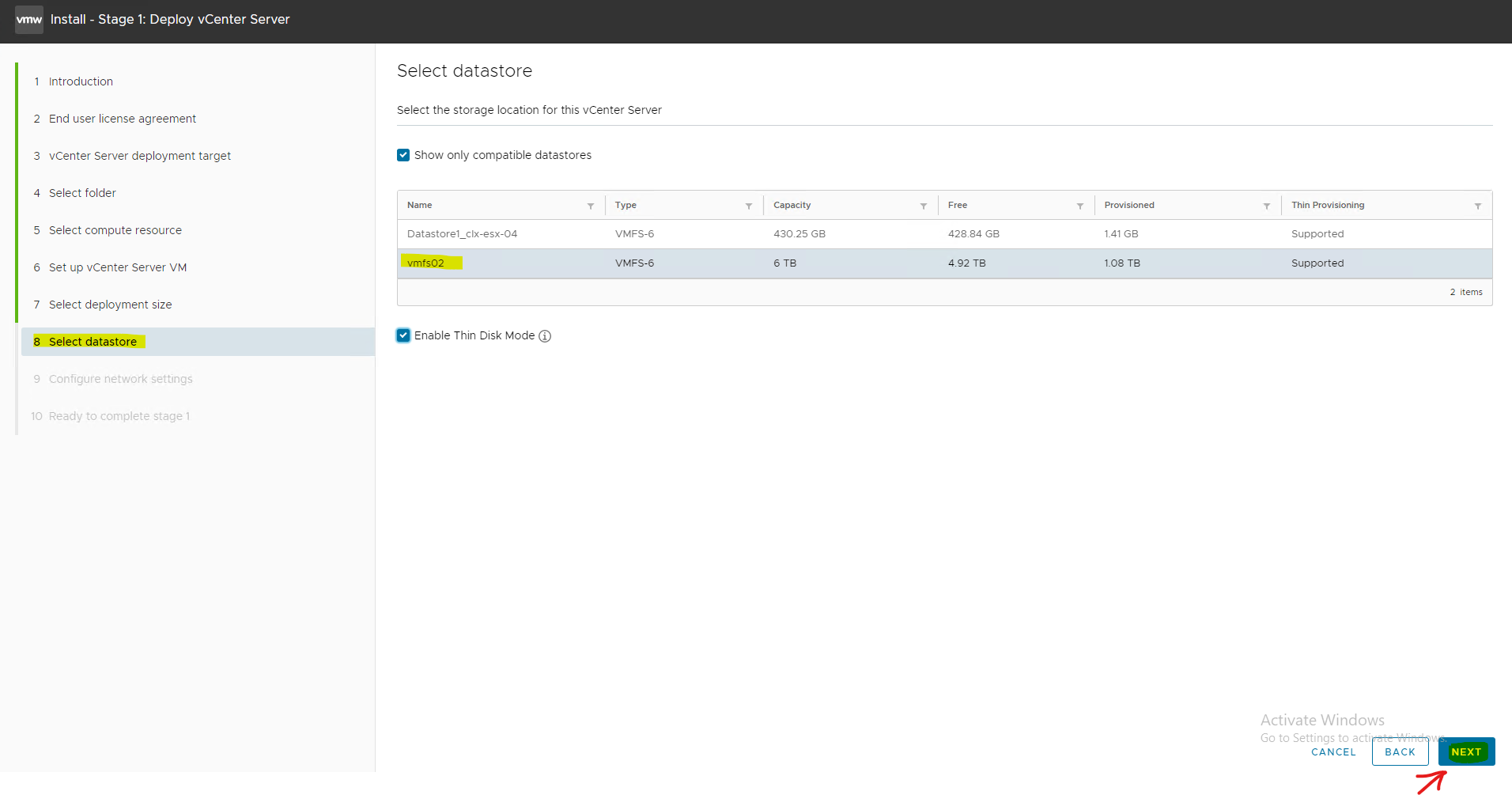
Task: Sort by Free column header
Action: click(957, 205)
